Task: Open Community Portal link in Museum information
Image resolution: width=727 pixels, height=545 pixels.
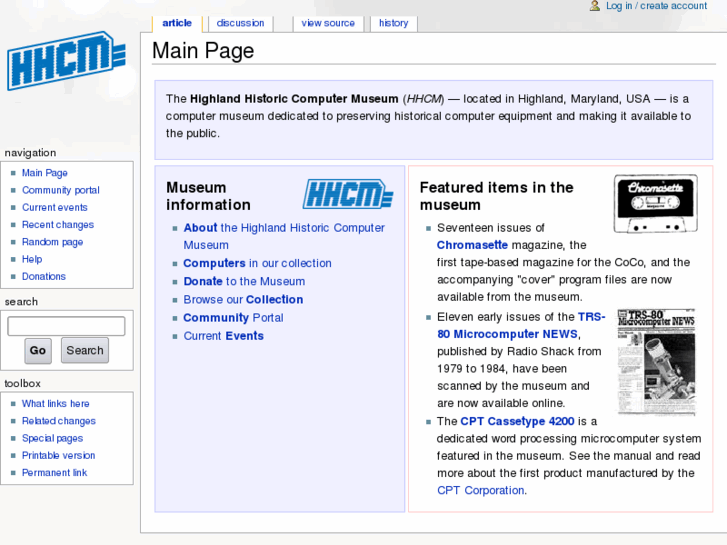Action: [233, 317]
